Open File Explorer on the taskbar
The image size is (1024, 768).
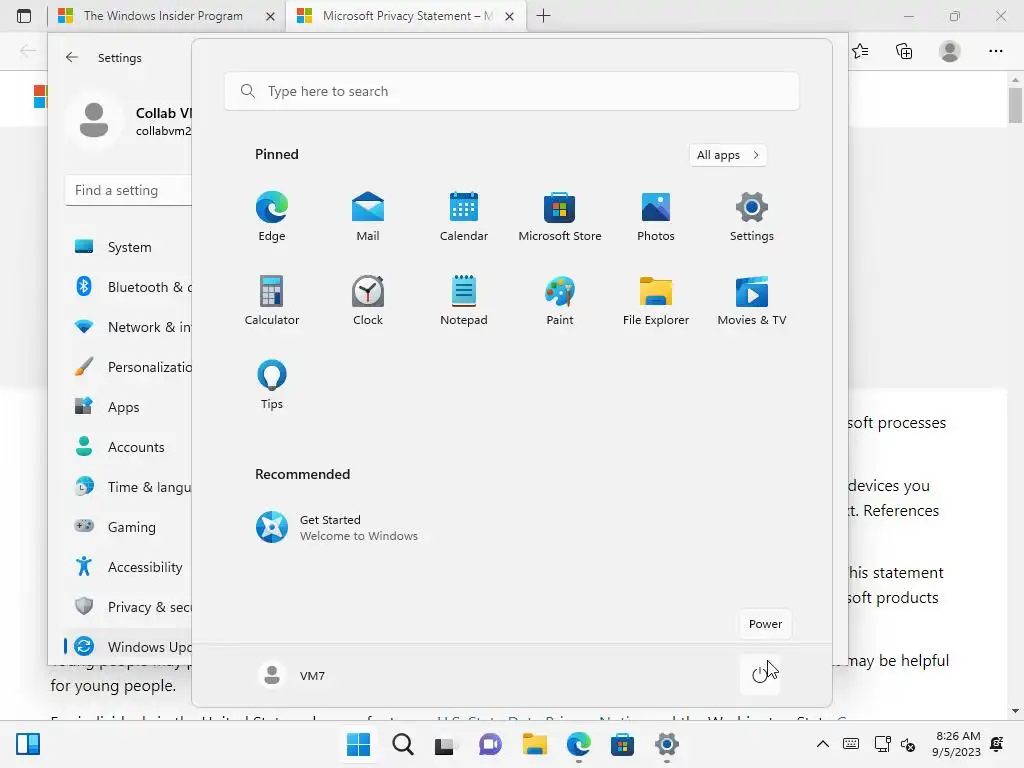coord(534,744)
